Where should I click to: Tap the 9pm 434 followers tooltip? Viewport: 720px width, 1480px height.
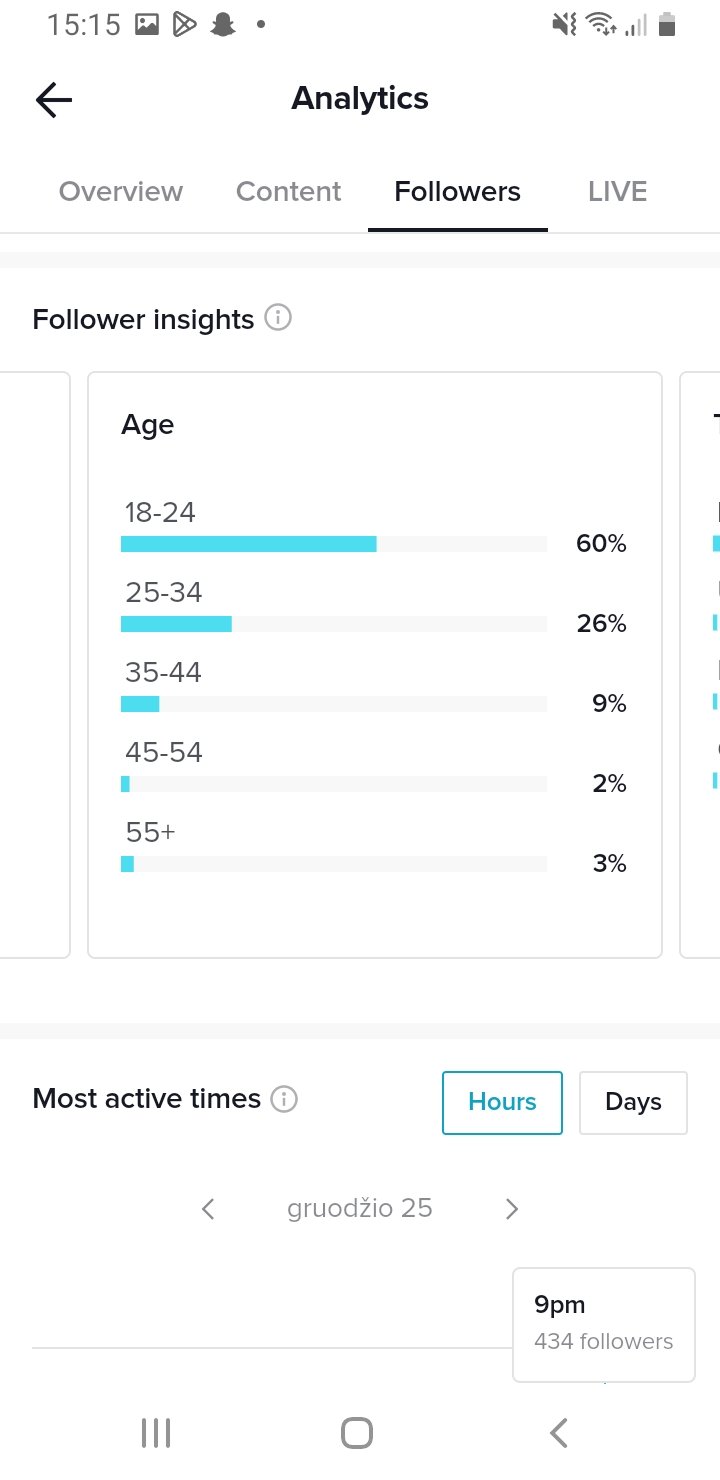[x=604, y=1325]
